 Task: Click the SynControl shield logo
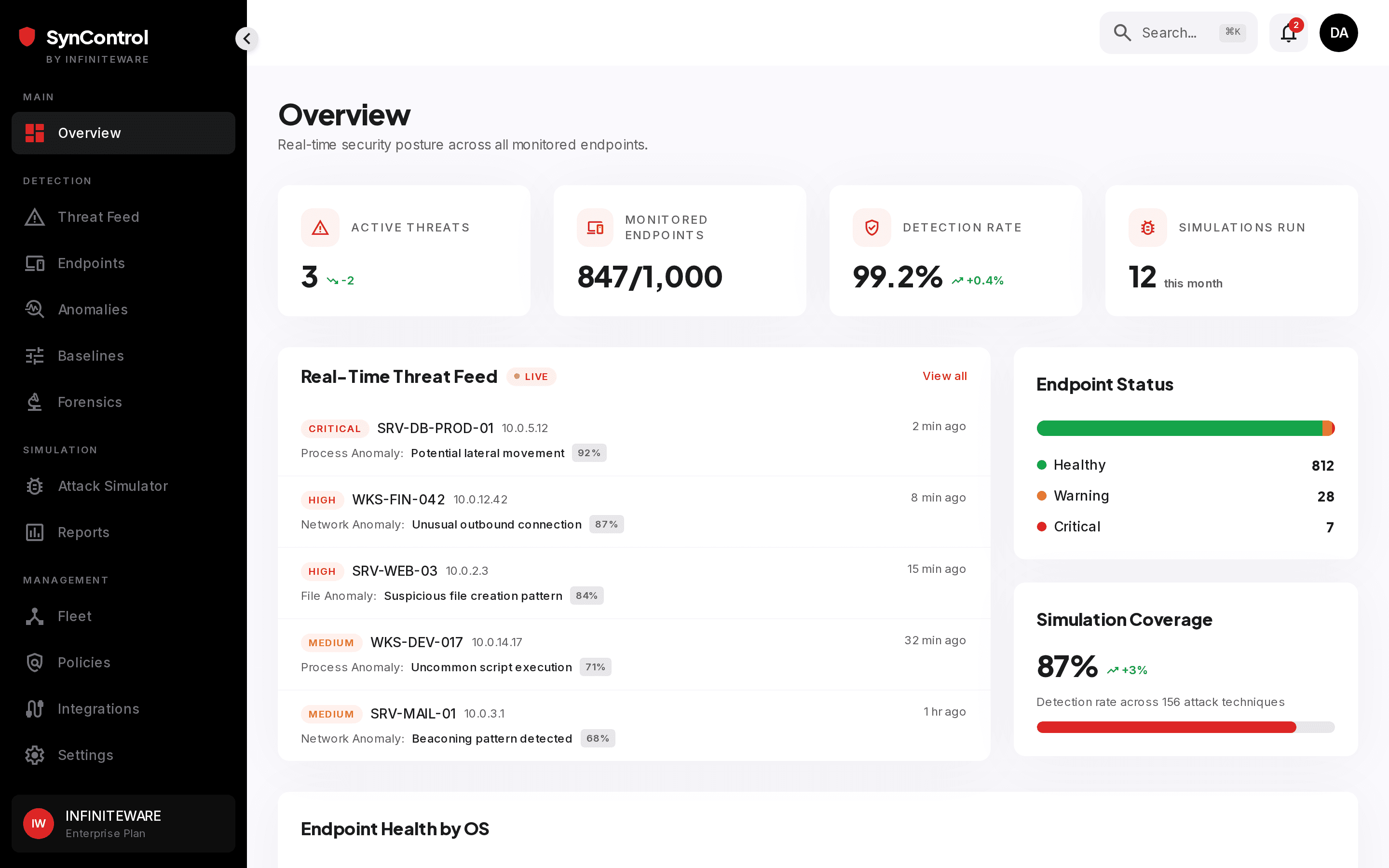[x=27, y=37]
